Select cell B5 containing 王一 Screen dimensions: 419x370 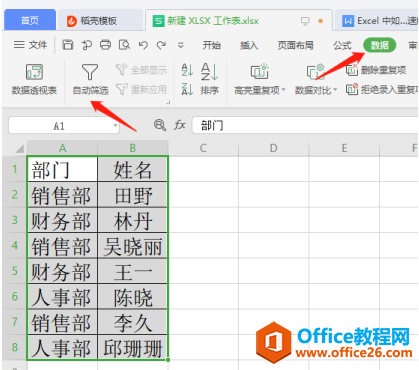coord(133,271)
